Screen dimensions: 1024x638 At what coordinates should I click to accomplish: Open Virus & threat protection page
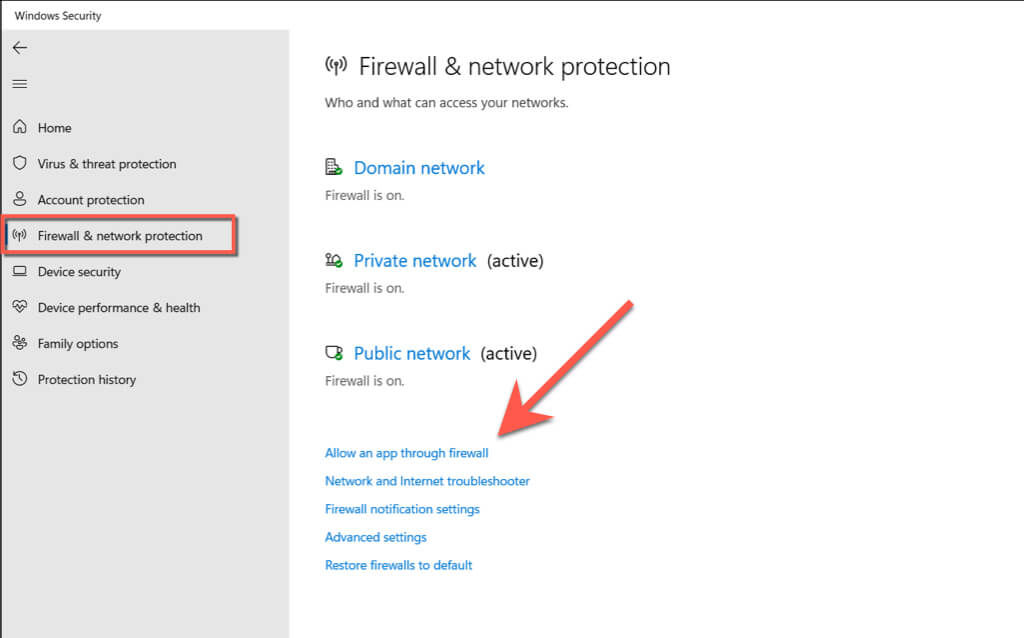pyautogui.click(x=106, y=164)
